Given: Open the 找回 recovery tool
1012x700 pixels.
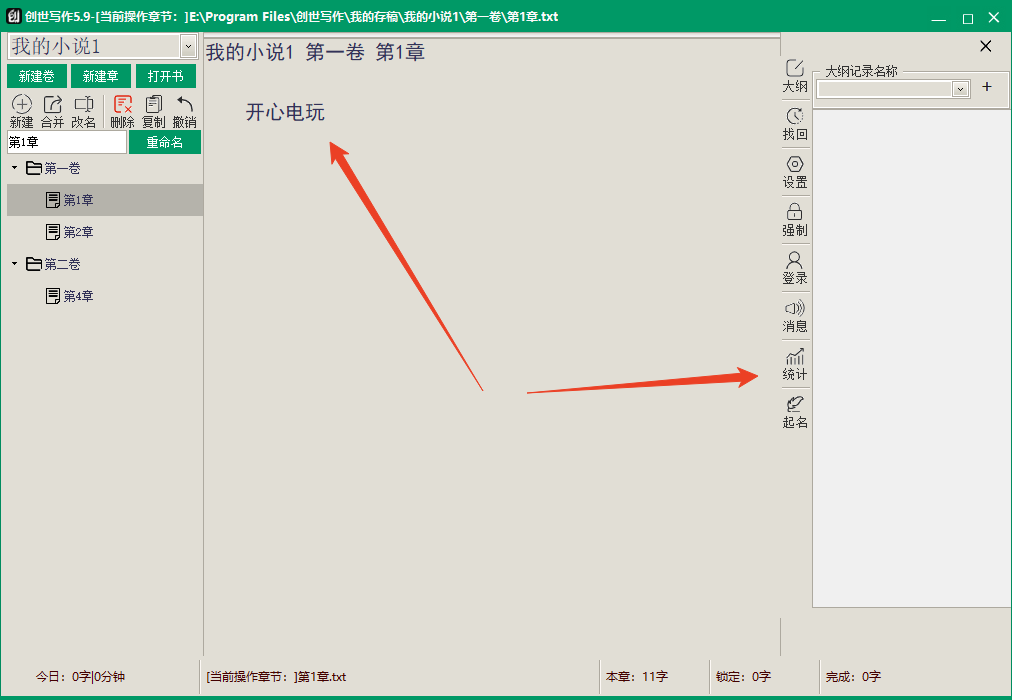Looking at the screenshot, I should click(x=795, y=124).
